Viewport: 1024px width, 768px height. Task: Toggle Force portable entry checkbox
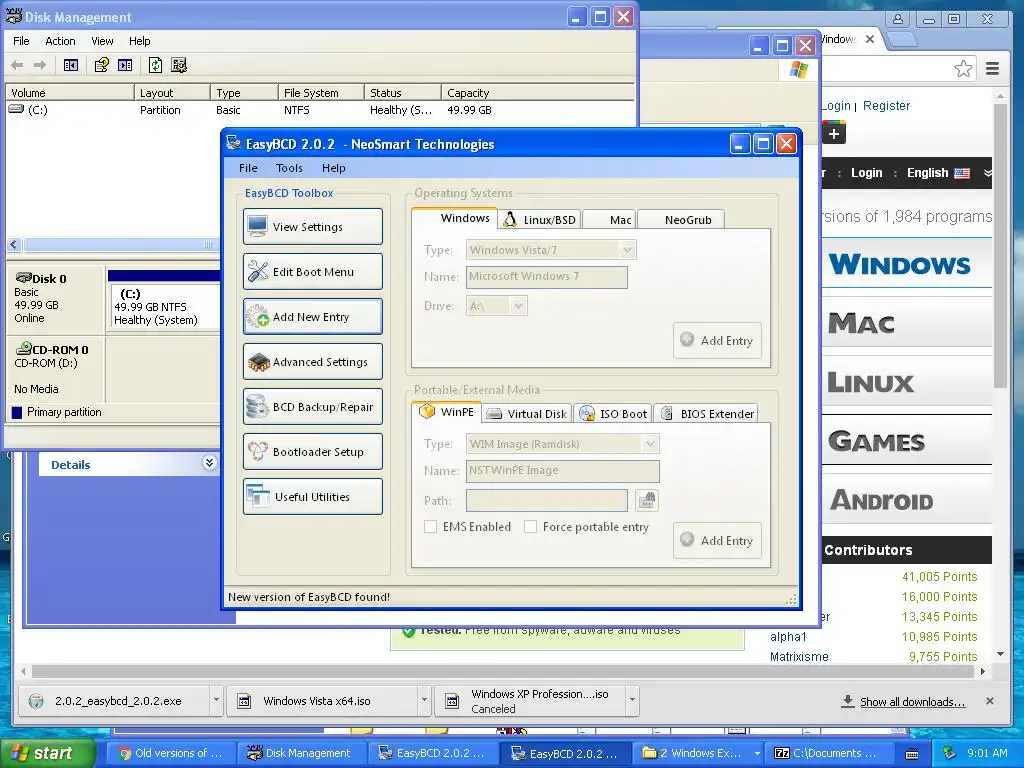point(530,526)
